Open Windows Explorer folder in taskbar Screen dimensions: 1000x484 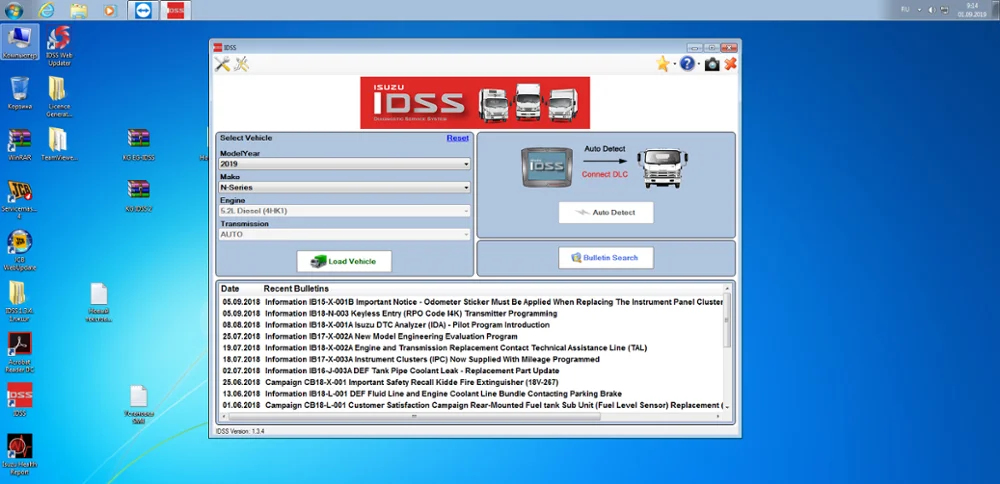pos(78,10)
